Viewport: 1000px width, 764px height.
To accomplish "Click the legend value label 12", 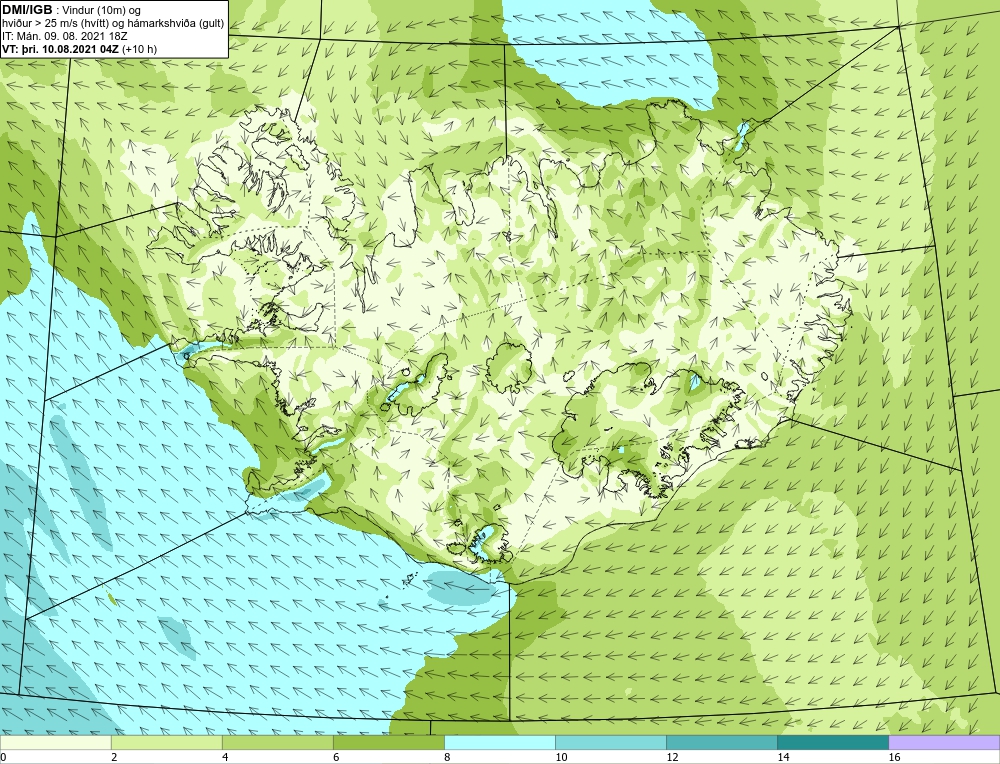I will click(672, 757).
